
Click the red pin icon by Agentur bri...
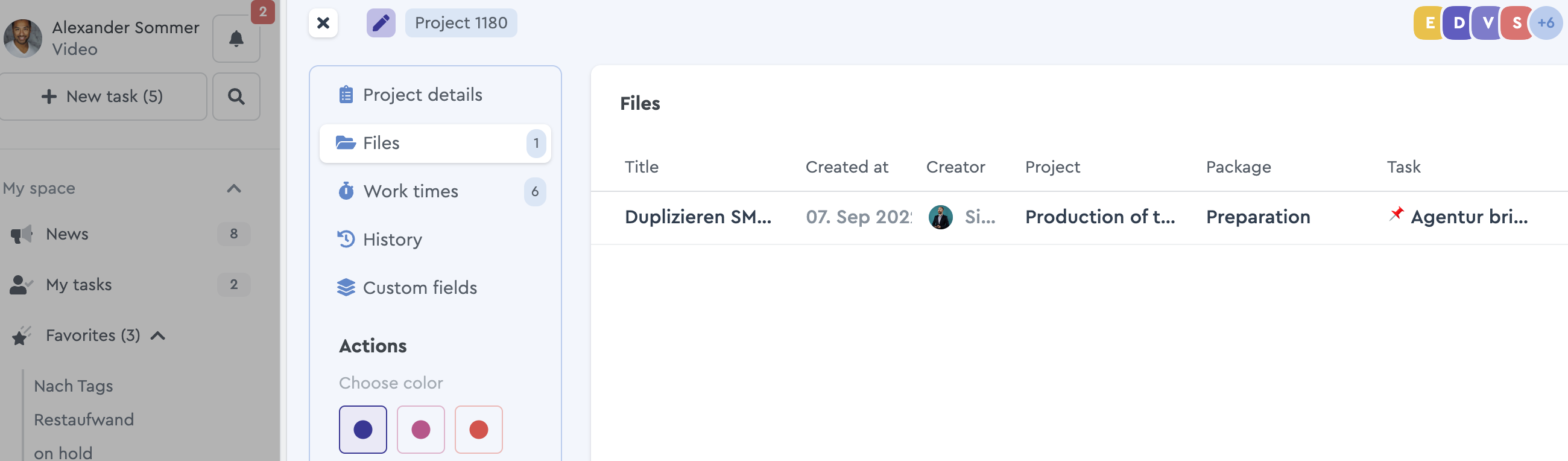(x=1396, y=214)
